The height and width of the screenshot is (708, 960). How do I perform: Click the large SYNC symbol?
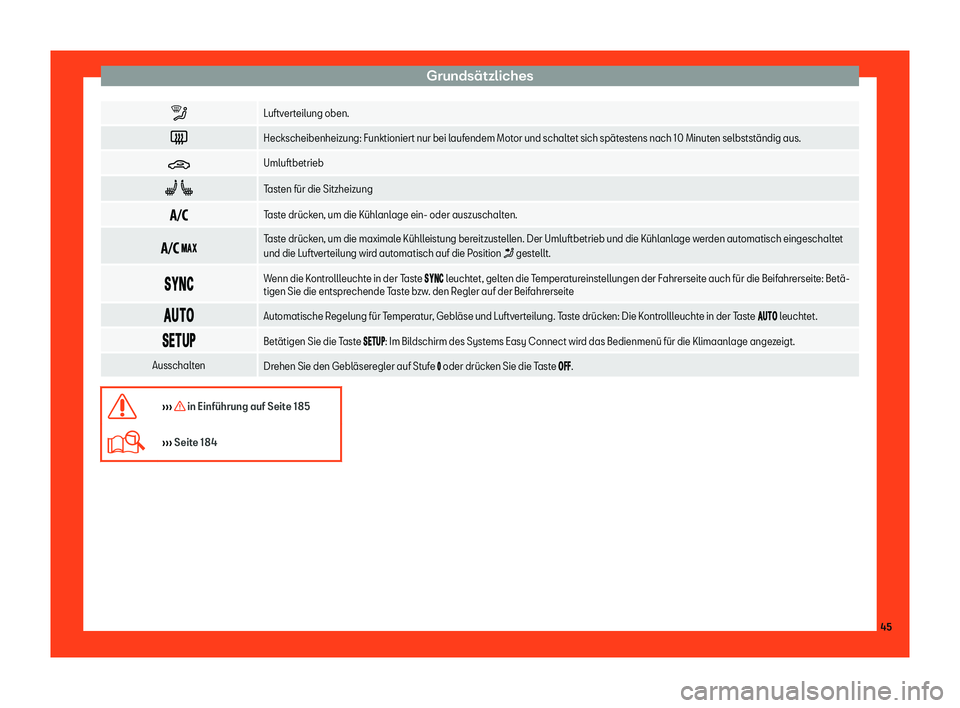179,284
